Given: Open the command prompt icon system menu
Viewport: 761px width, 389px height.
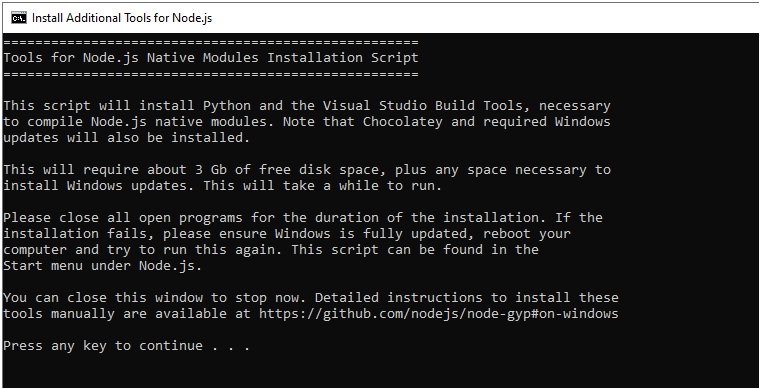Looking at the screenshot, I should tap(19, 18).
